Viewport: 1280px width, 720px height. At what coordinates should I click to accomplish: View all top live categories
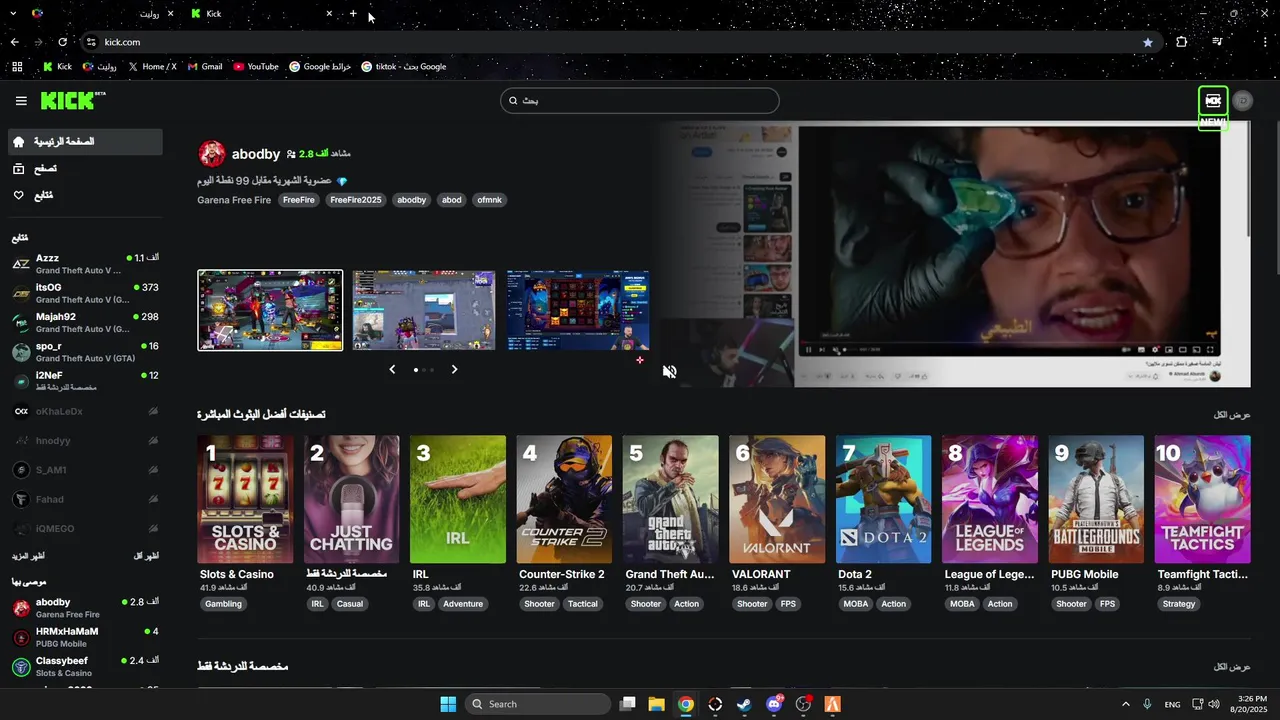[x=1232, y=414]
